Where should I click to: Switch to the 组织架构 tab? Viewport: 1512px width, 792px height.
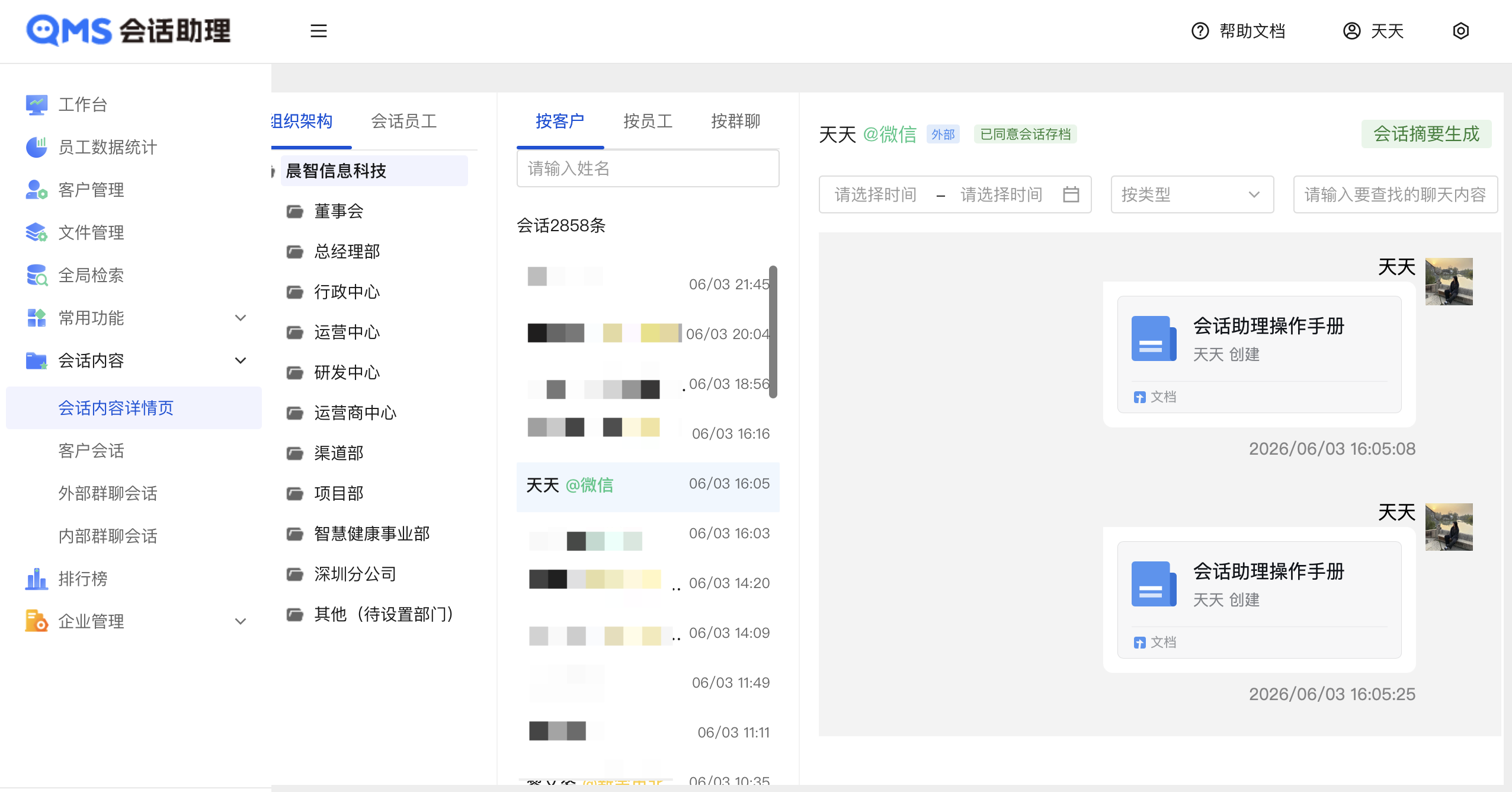[x=303, y=122]
